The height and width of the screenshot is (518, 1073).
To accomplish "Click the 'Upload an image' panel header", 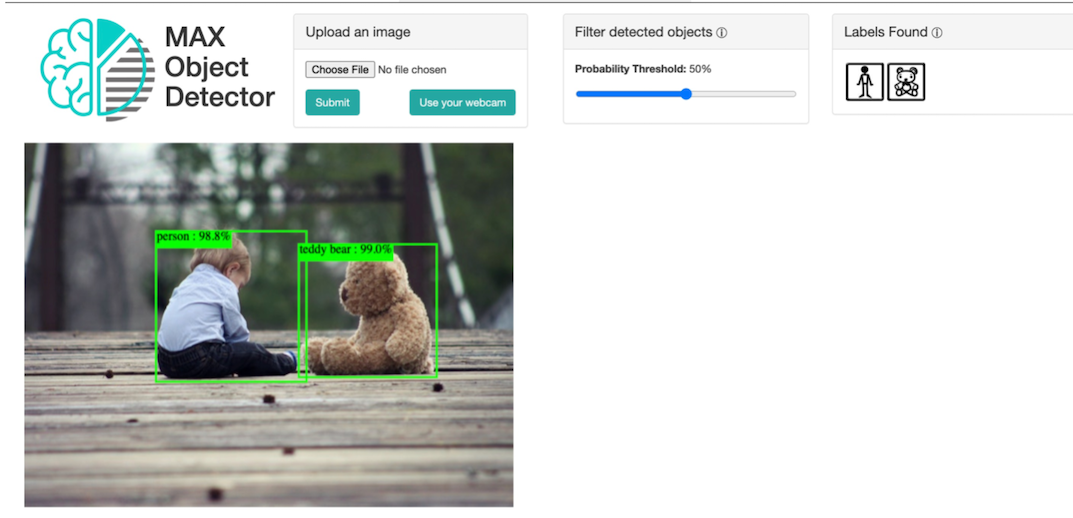I will pyautogui.click(x=358, y=32).
